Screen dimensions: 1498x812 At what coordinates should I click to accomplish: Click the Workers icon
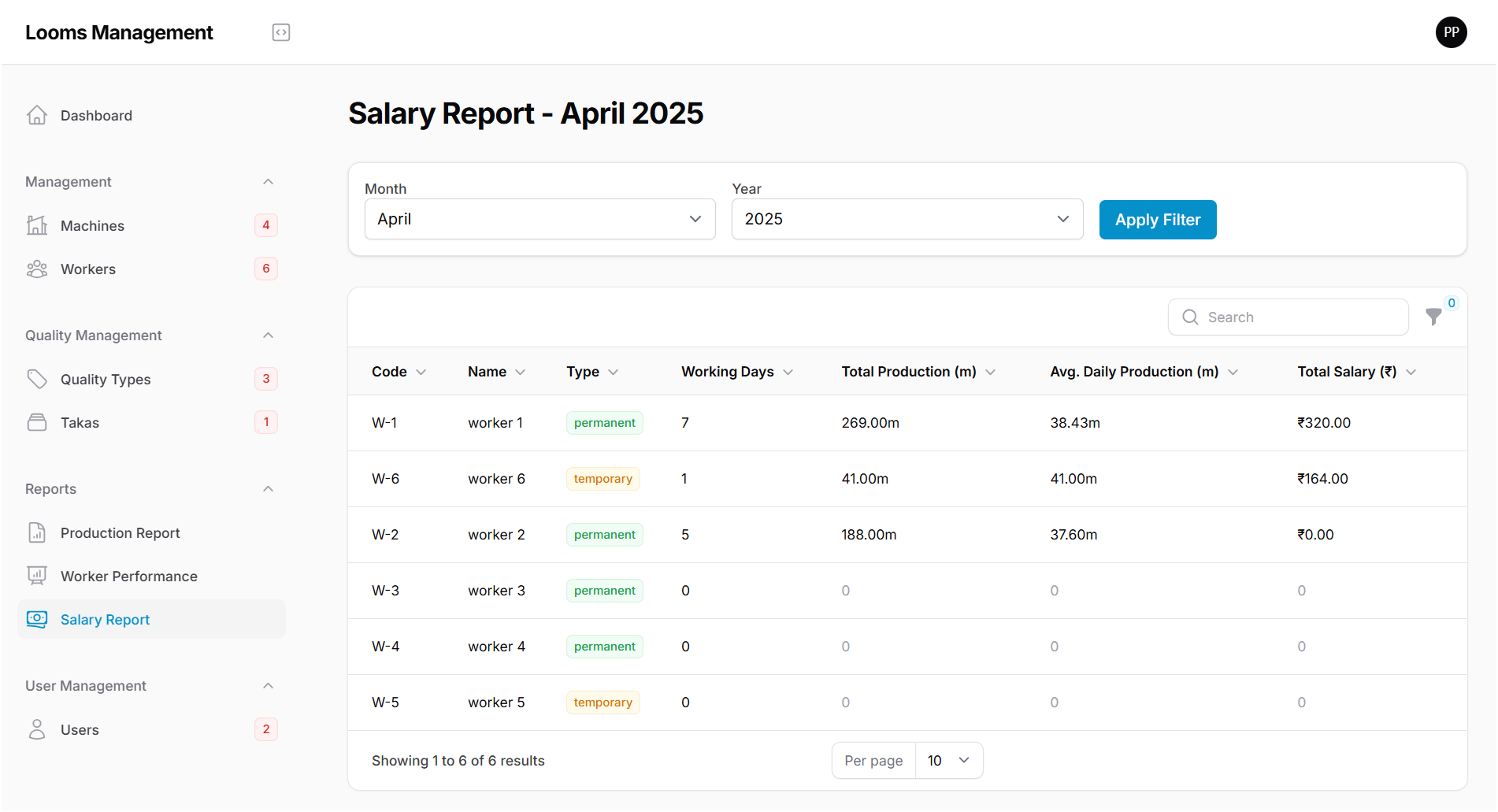click(x=37, y=269)
